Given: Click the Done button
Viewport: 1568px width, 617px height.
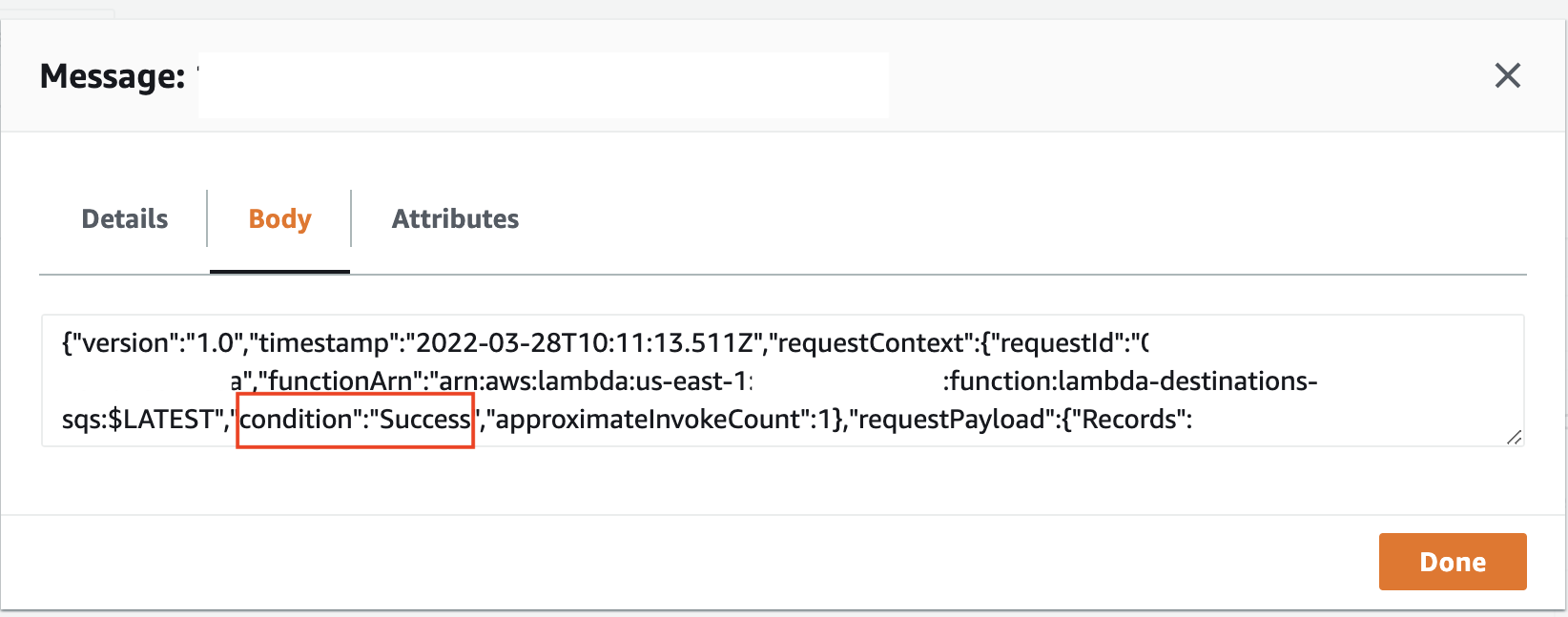Looking at the screenshot, I should [1452, 562].
